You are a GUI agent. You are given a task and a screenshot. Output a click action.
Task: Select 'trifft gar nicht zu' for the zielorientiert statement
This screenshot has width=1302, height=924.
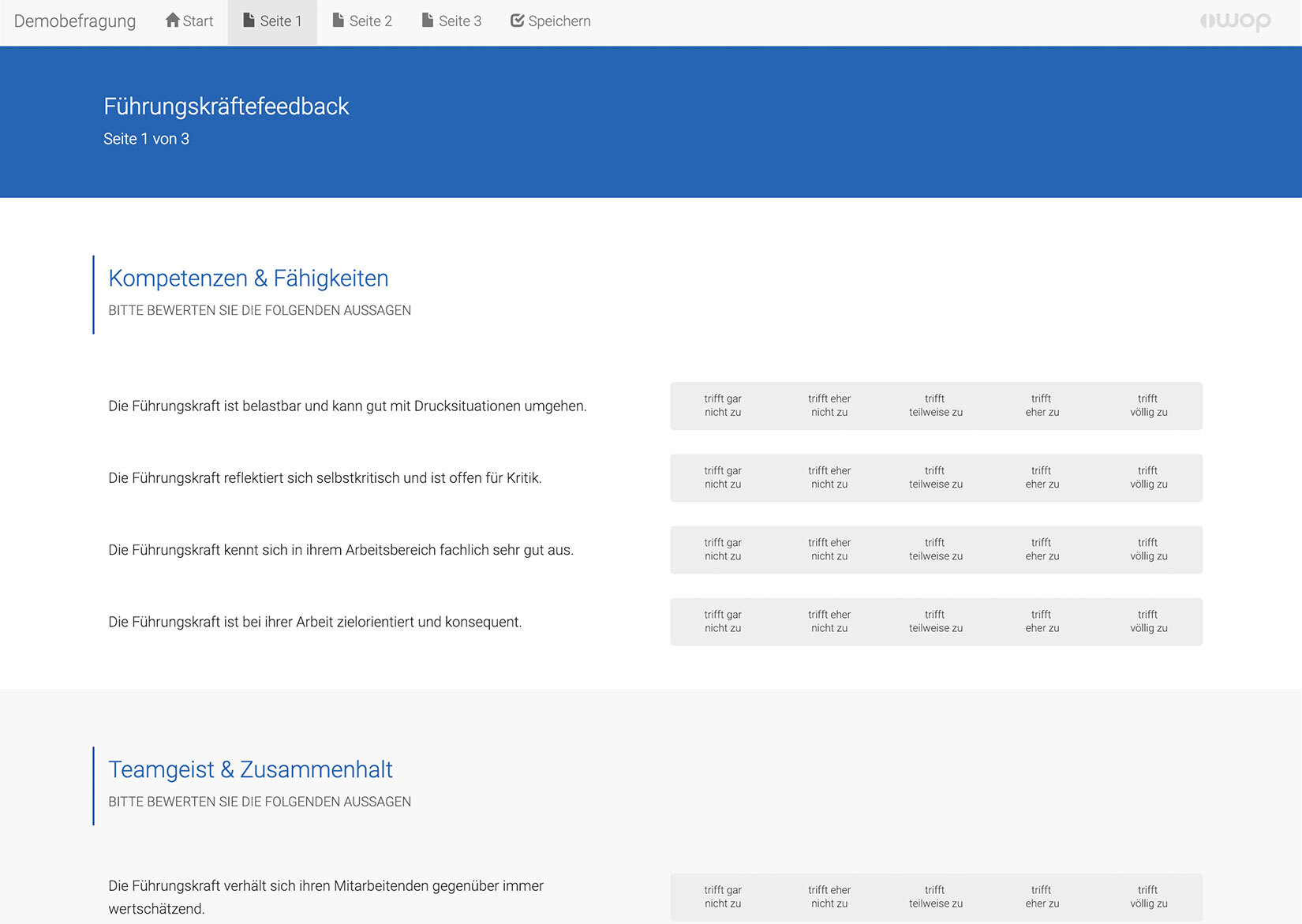tap(722, 621)
